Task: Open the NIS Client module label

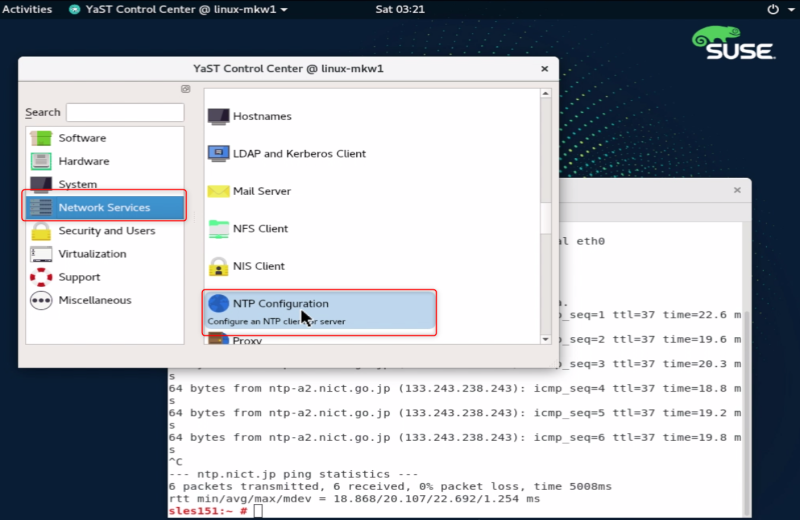Action: point(259,266)
